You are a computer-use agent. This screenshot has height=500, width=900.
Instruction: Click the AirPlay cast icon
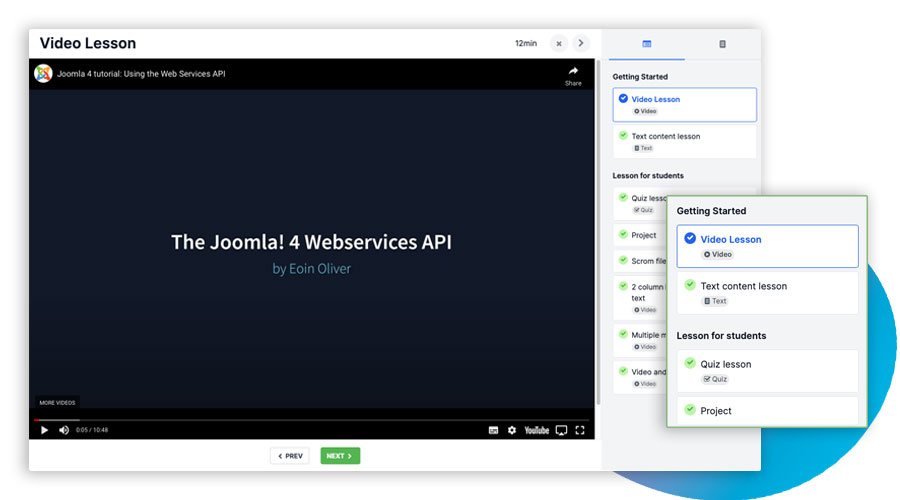(x=561, y=430)
